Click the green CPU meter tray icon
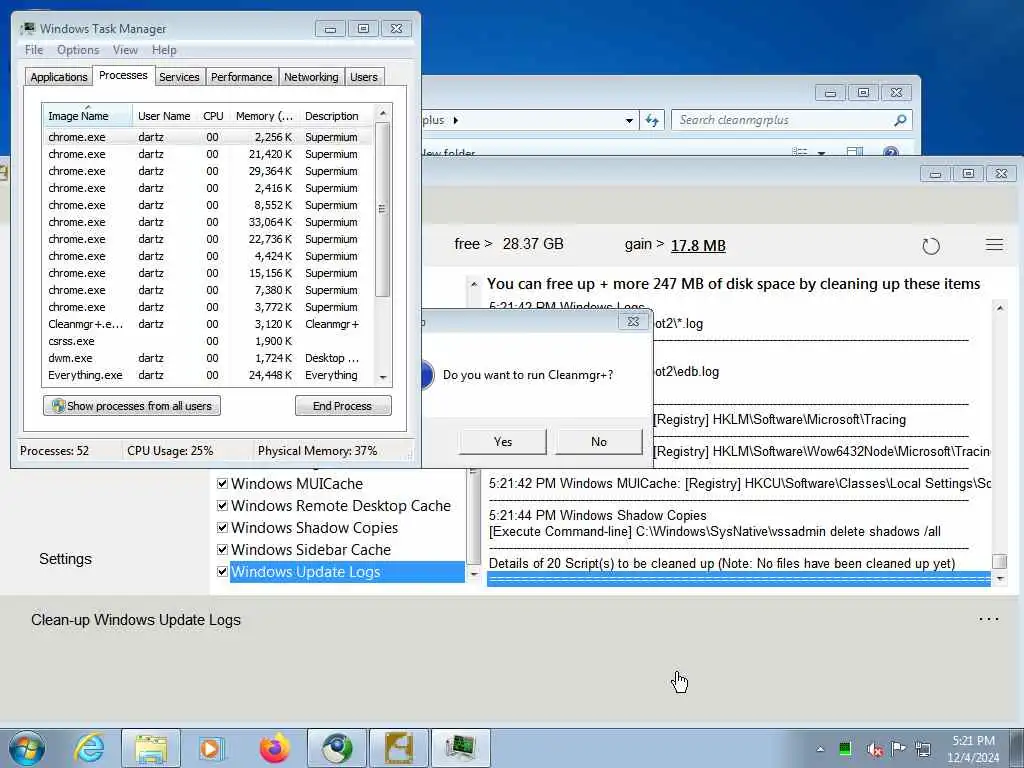 click(844, 748)
